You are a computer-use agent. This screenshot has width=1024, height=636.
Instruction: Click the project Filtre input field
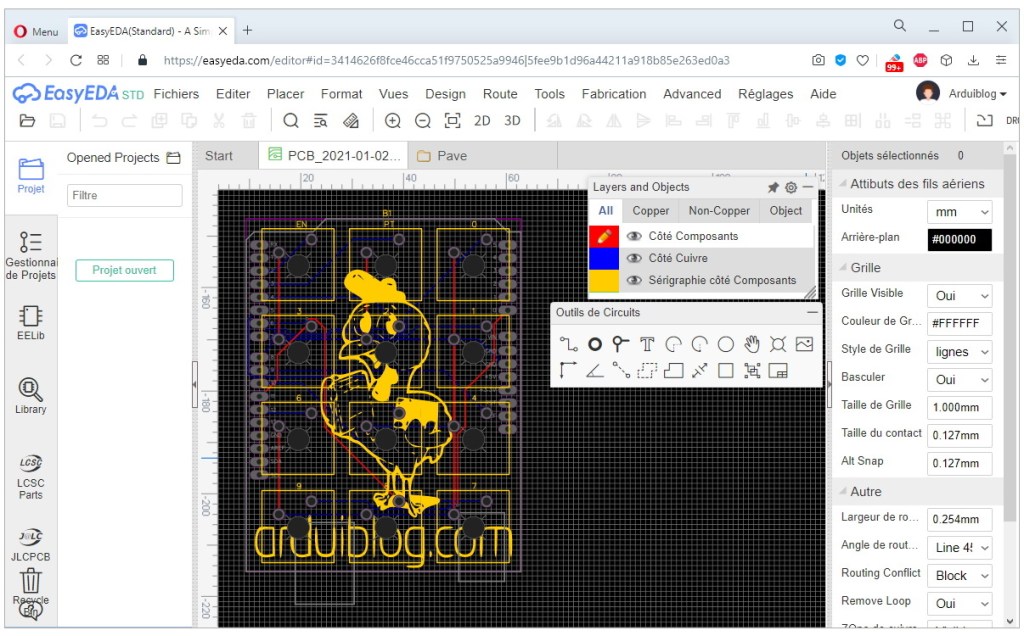pos(124,195)
